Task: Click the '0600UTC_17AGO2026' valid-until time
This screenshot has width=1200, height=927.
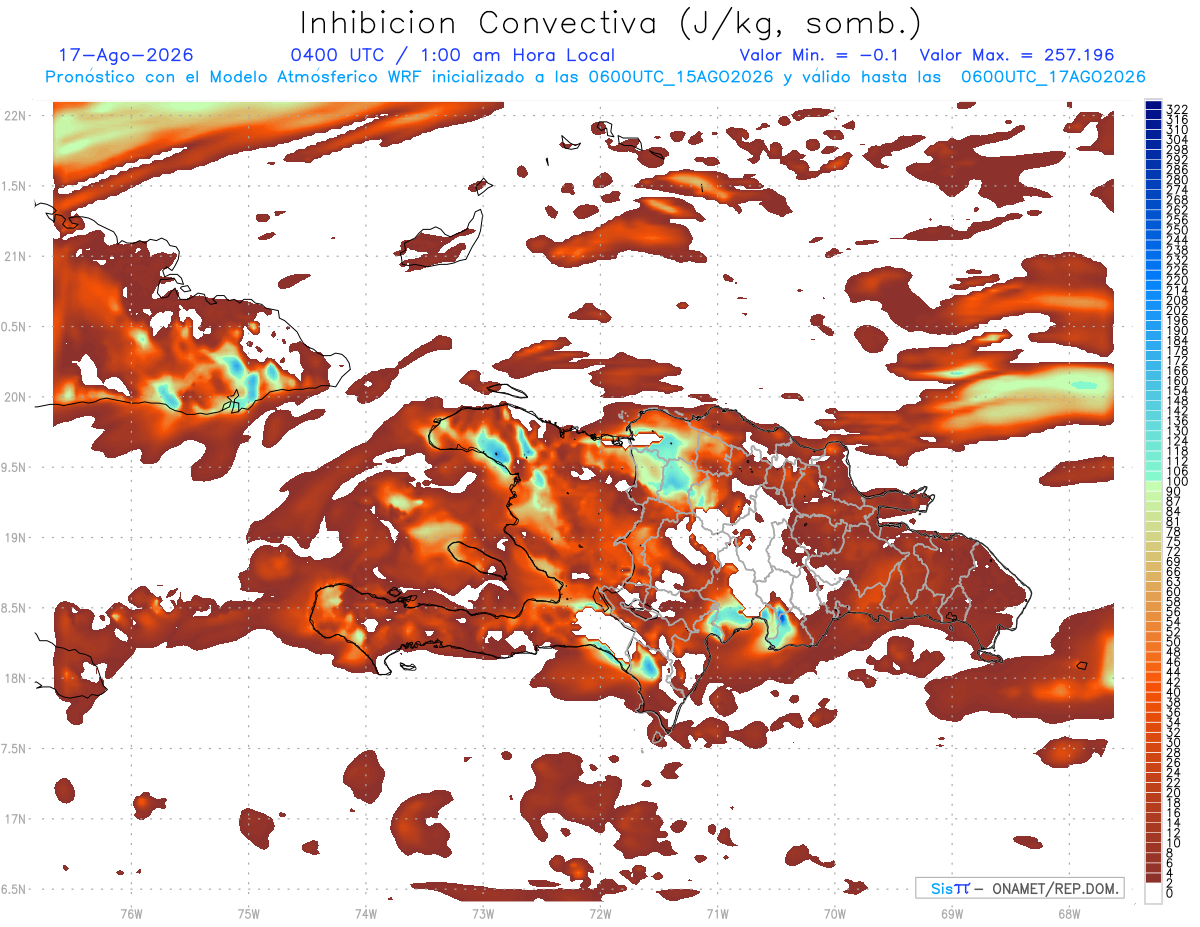Action: [x=1052, y=77]
